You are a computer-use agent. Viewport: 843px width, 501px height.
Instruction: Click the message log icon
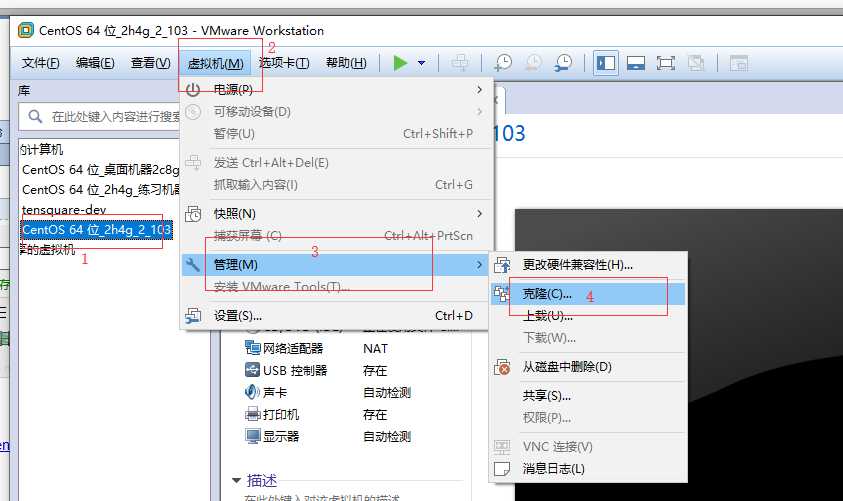(x=502, y=469)
